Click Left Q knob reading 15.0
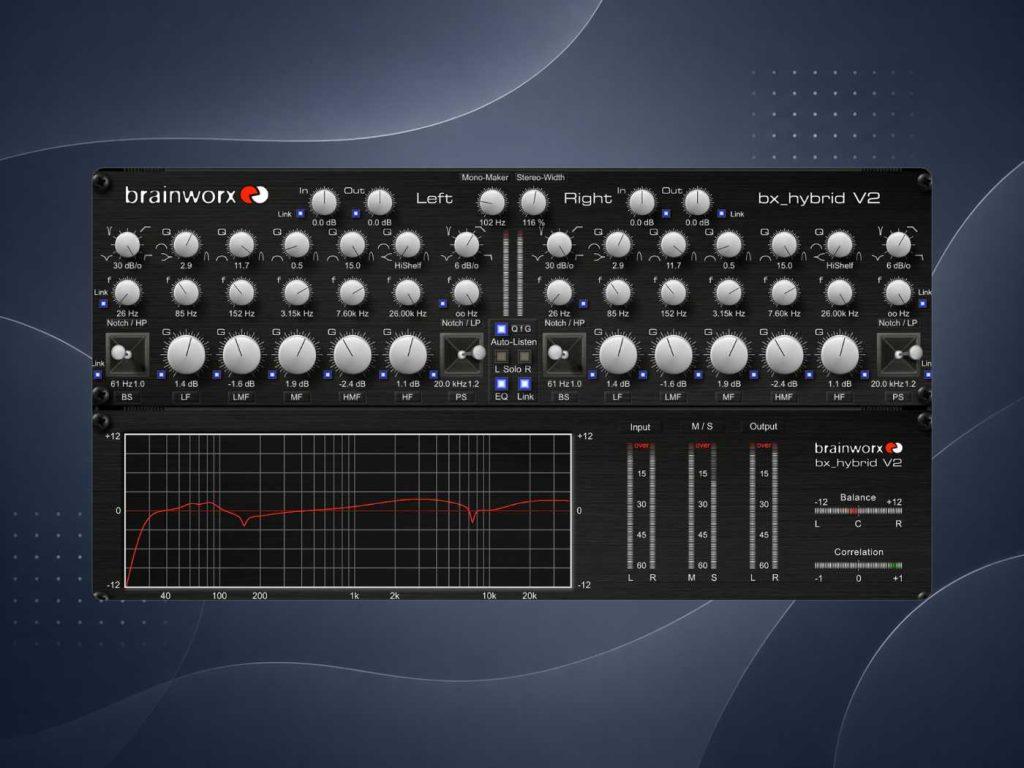This screenshot has width=1024, height=768. pyautogui.click(x=353, y=245)
